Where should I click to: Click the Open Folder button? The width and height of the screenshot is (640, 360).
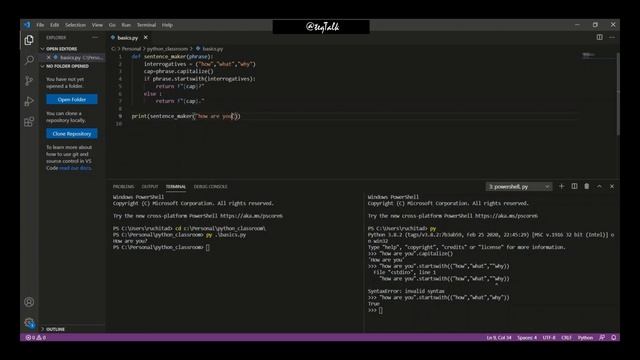tap(72, 99)
